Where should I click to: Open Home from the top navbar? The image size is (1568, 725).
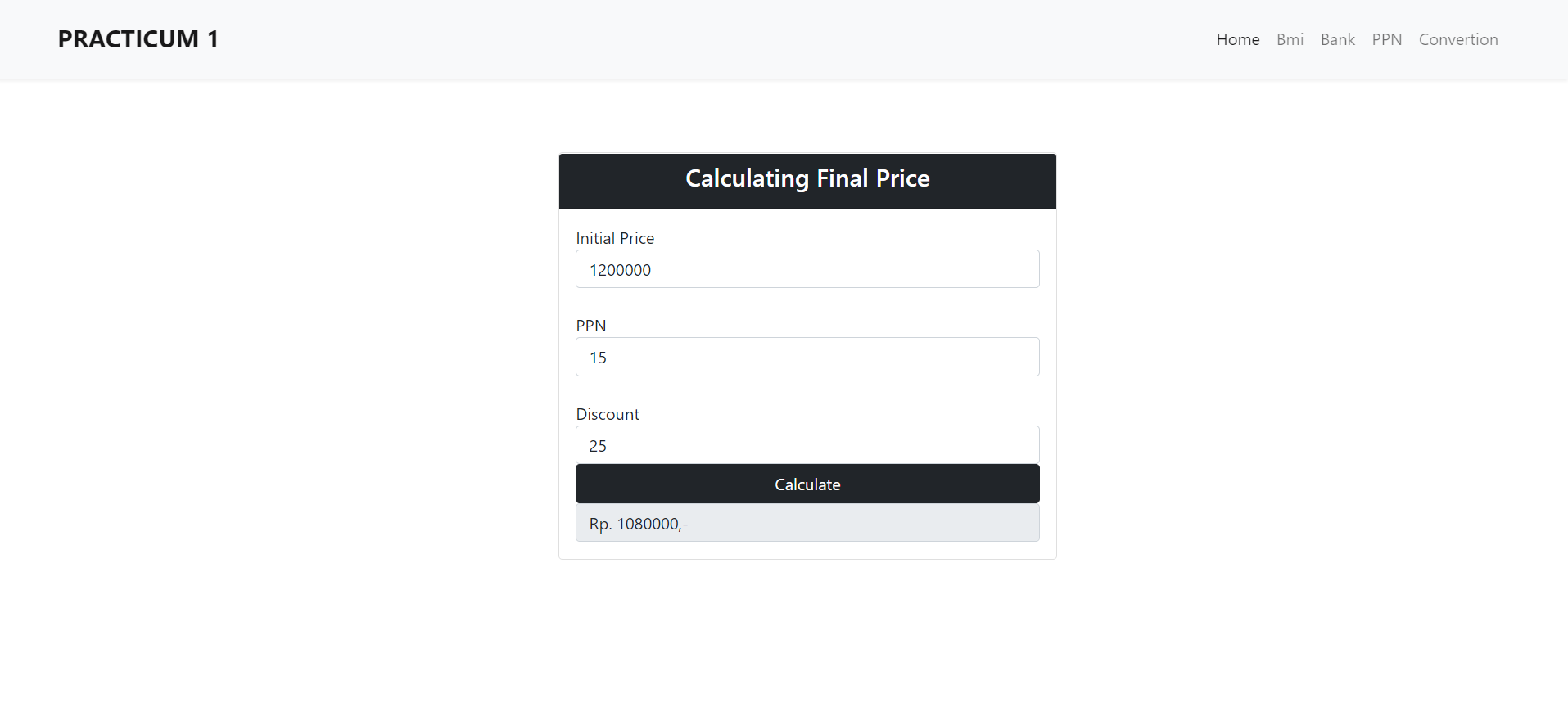pyautogui.click(x=1237, y=39)
